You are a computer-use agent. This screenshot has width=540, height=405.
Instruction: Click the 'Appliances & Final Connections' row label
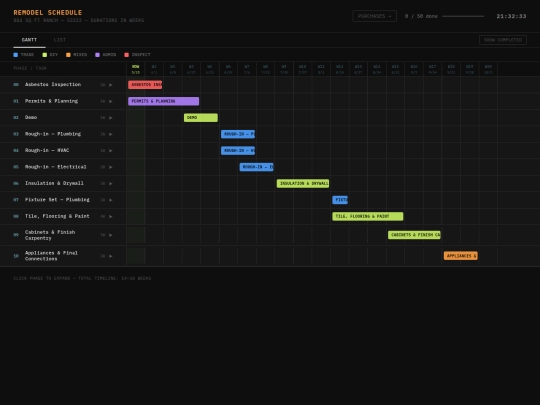[x=51, y=256]
